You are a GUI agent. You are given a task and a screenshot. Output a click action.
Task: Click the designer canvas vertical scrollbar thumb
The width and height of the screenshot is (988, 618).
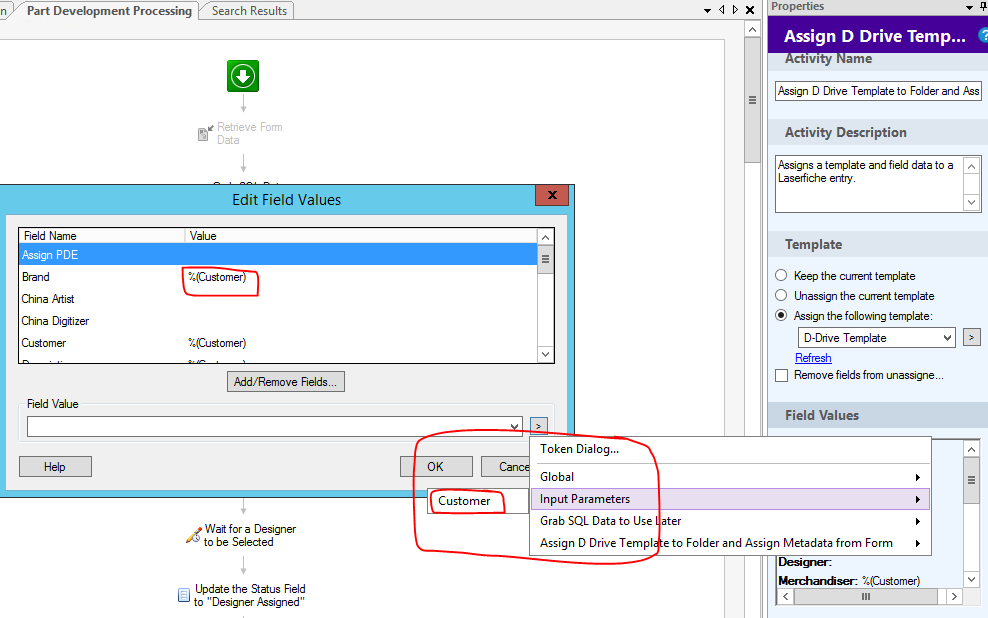pos(752,100)
